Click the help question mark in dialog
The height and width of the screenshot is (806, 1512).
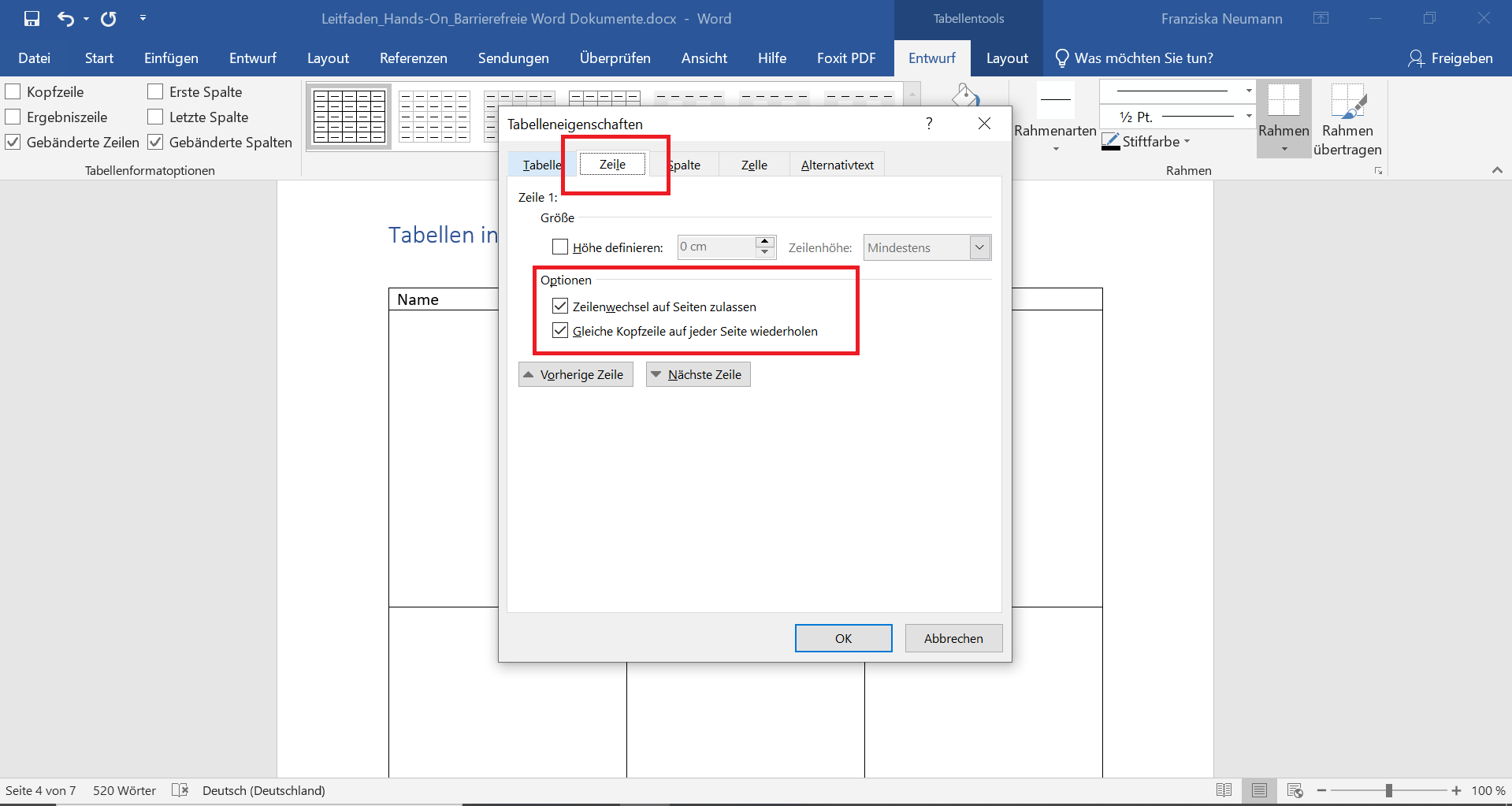(x=929, y=124)
